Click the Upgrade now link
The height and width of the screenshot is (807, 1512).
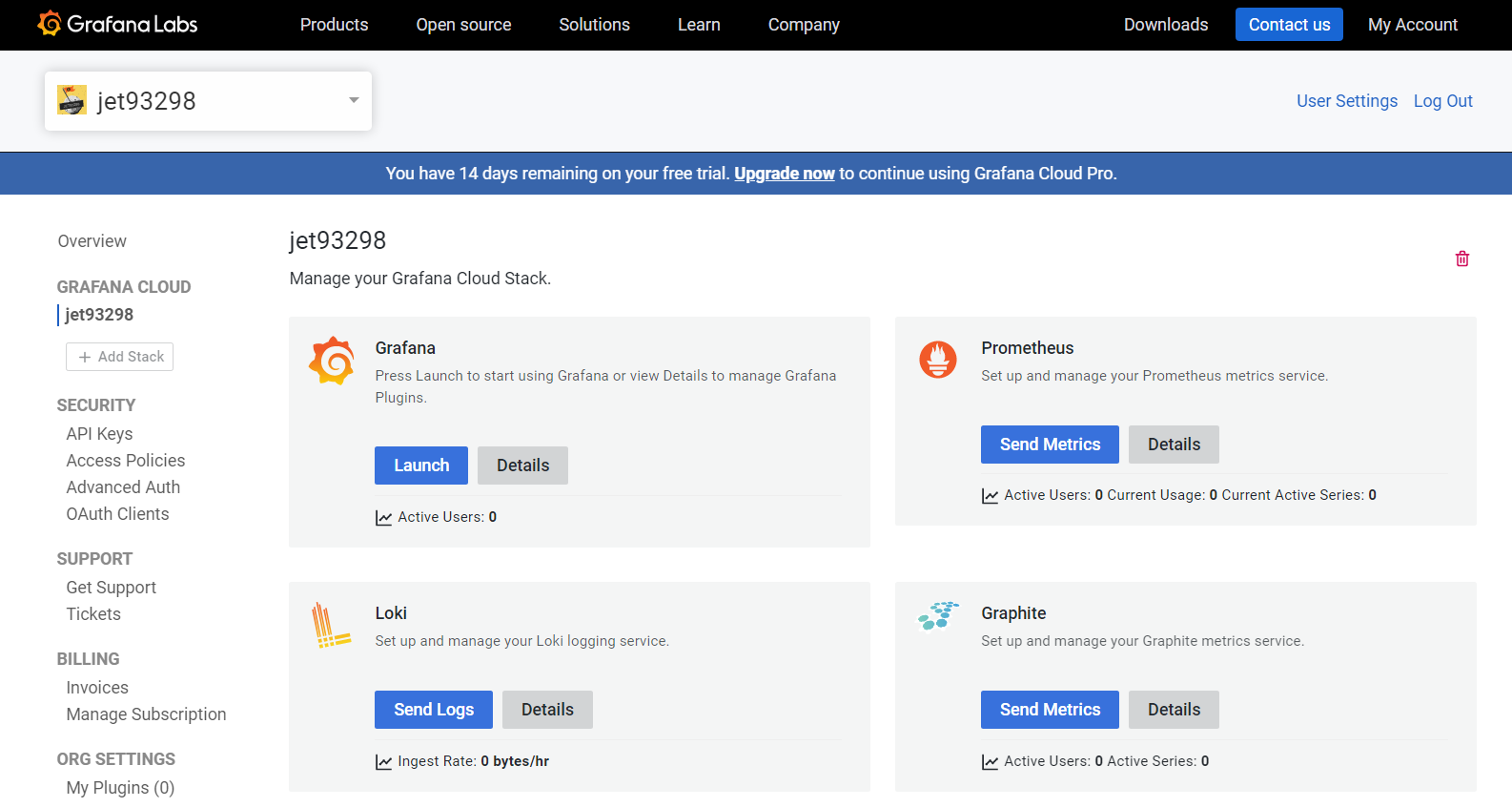[x=785, y=174]
